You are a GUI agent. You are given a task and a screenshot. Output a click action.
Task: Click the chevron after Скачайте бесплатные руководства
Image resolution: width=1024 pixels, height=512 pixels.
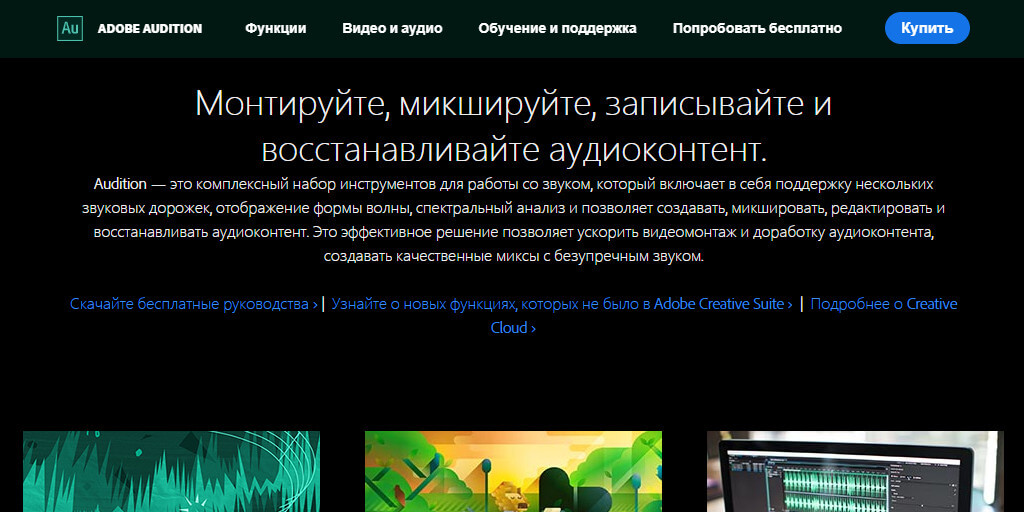(x=315, y=304)
